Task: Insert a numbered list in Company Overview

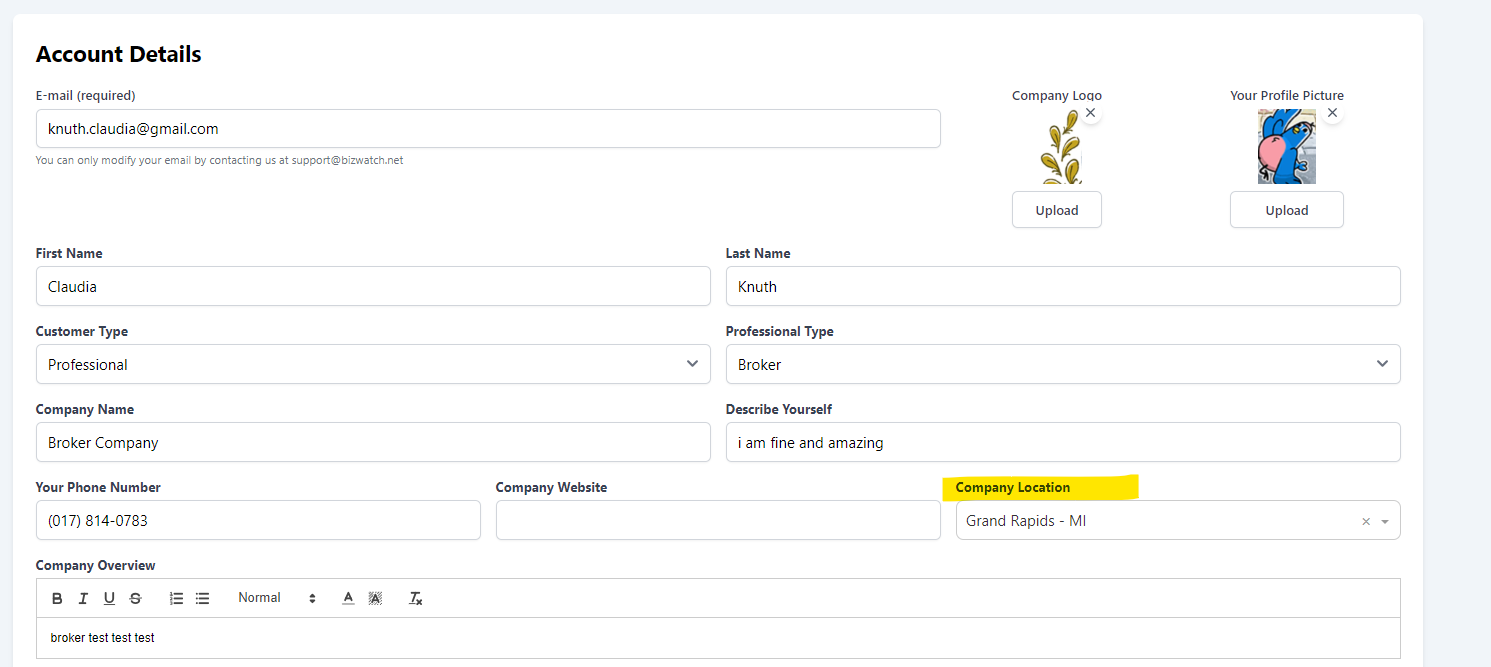Action: pos(176,598)
